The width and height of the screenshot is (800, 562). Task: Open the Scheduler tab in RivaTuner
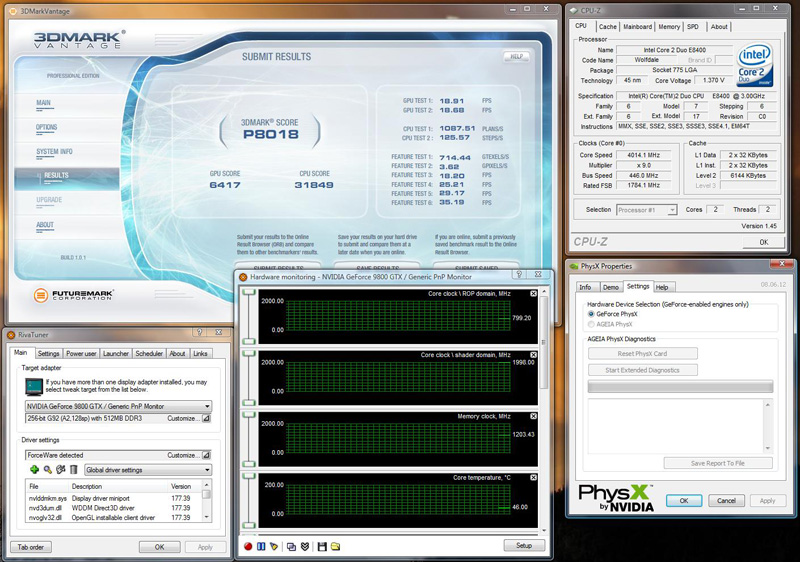tap(149, 353)
